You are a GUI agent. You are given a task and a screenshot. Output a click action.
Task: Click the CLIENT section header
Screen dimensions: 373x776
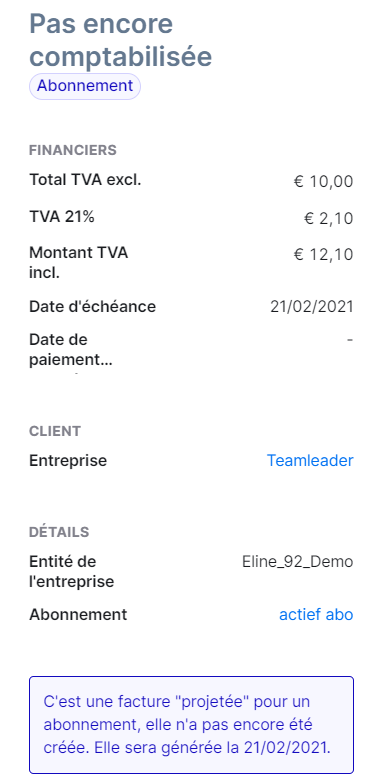[x=55, y=431]
